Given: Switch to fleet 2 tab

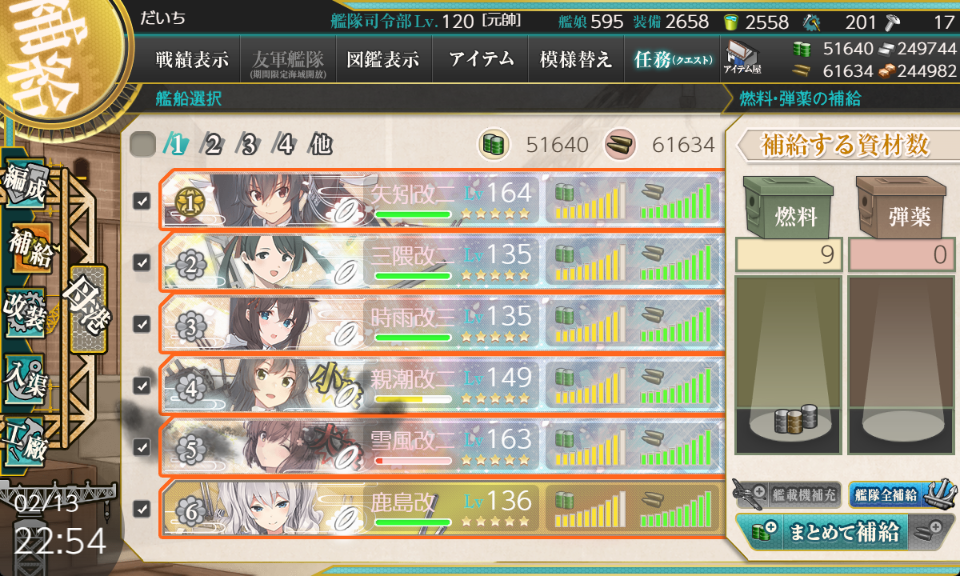Looking at the screenshot, I should tap(212, 145).
